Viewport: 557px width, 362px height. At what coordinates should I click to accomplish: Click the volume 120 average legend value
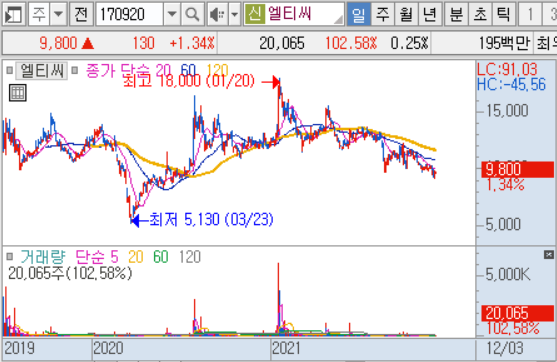[x=190, y=256]
